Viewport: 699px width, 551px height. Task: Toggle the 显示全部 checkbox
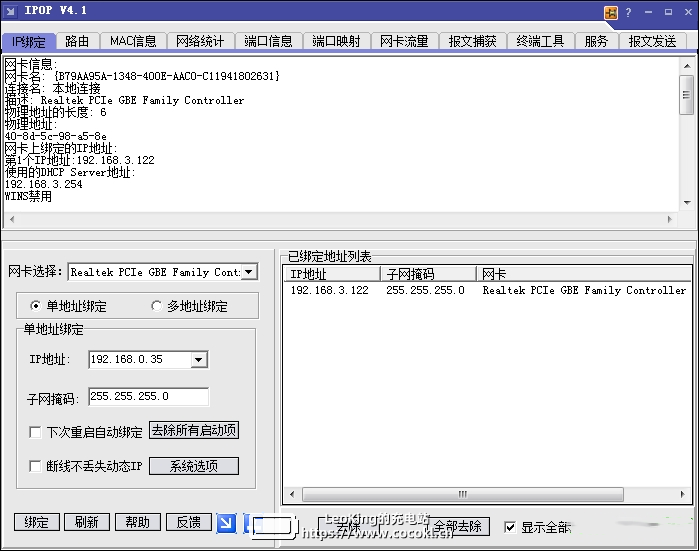click(x=510, y=527)
